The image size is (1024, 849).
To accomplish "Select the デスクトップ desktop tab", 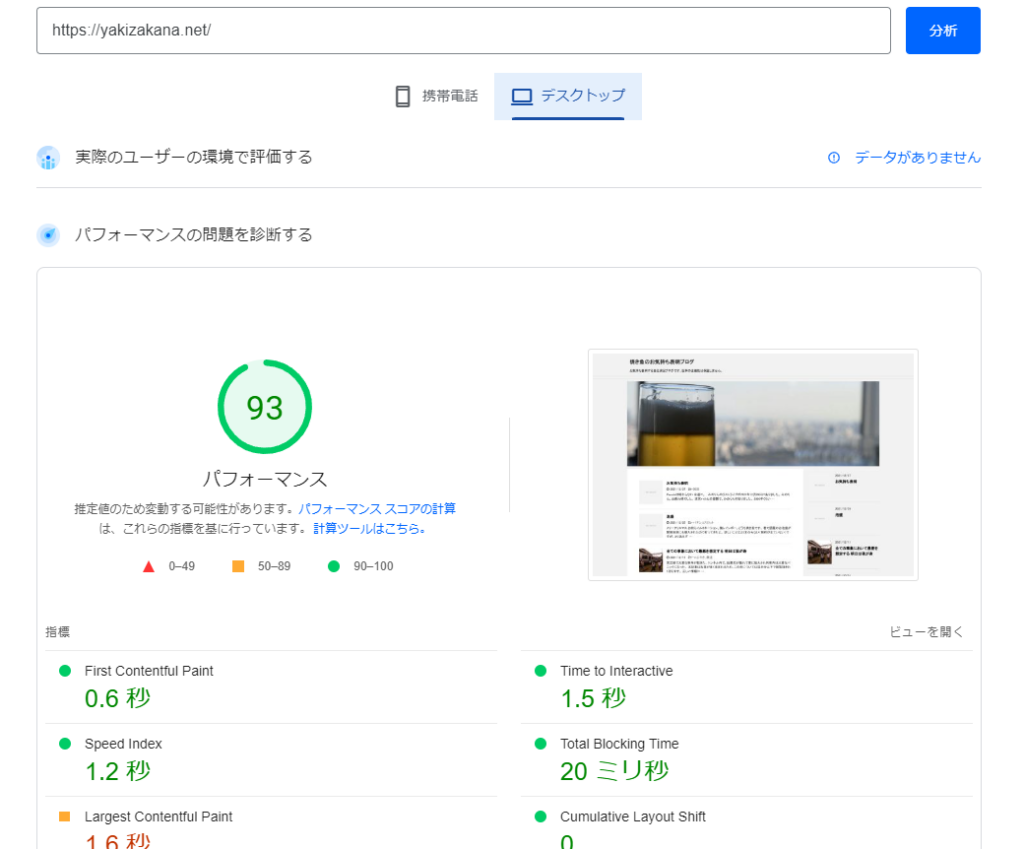I will (568, 96).
